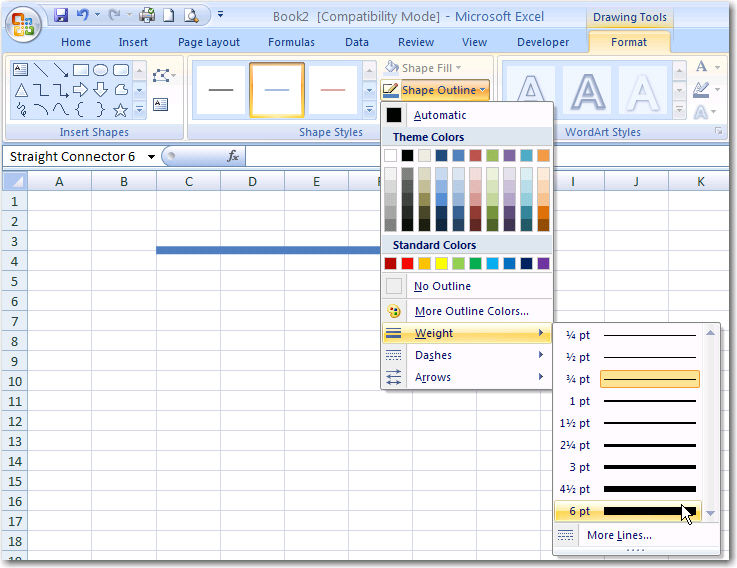
Task: Select column C header
Action: [x=189, y=181]
